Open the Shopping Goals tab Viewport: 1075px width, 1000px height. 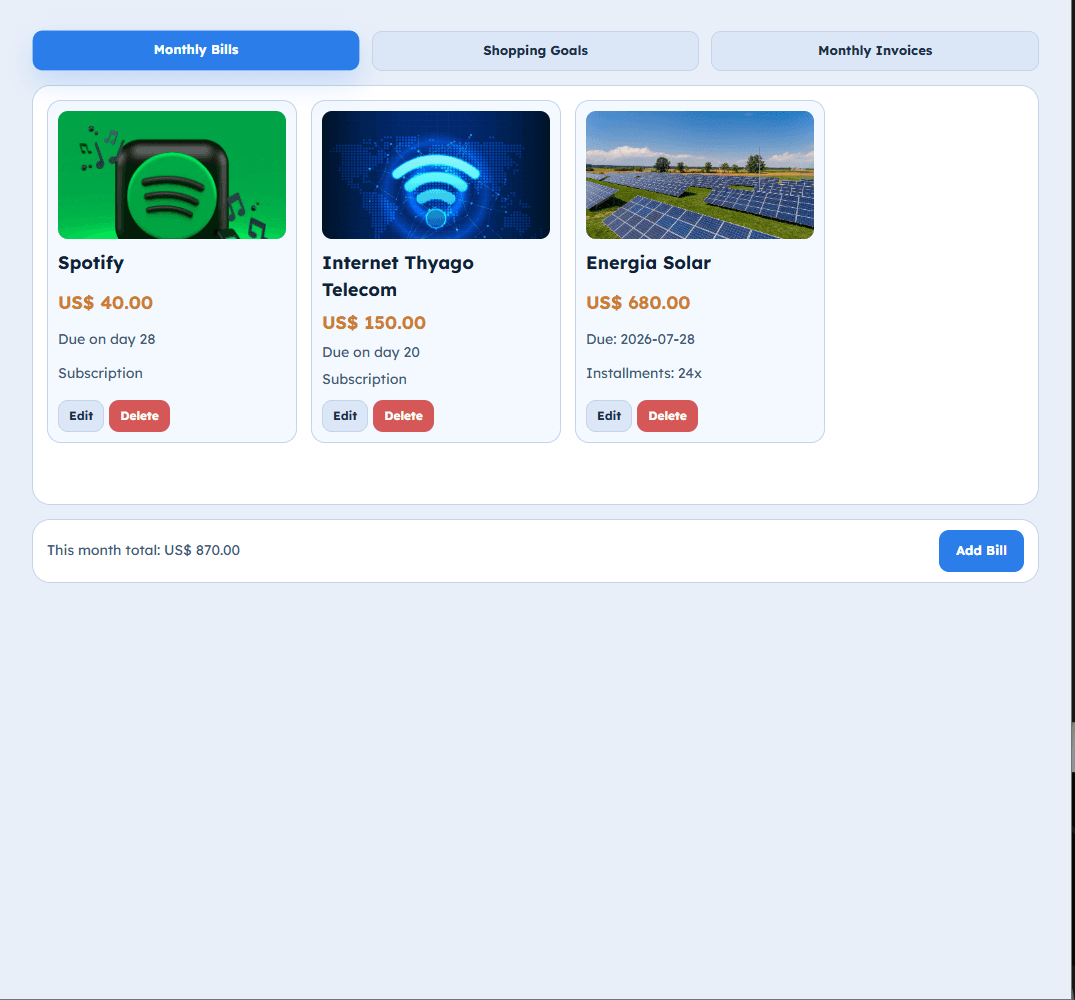(x=535, y=51)
